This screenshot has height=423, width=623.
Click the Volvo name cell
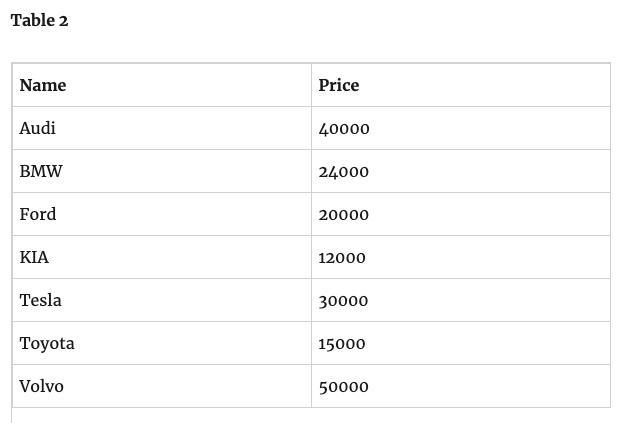162,386
